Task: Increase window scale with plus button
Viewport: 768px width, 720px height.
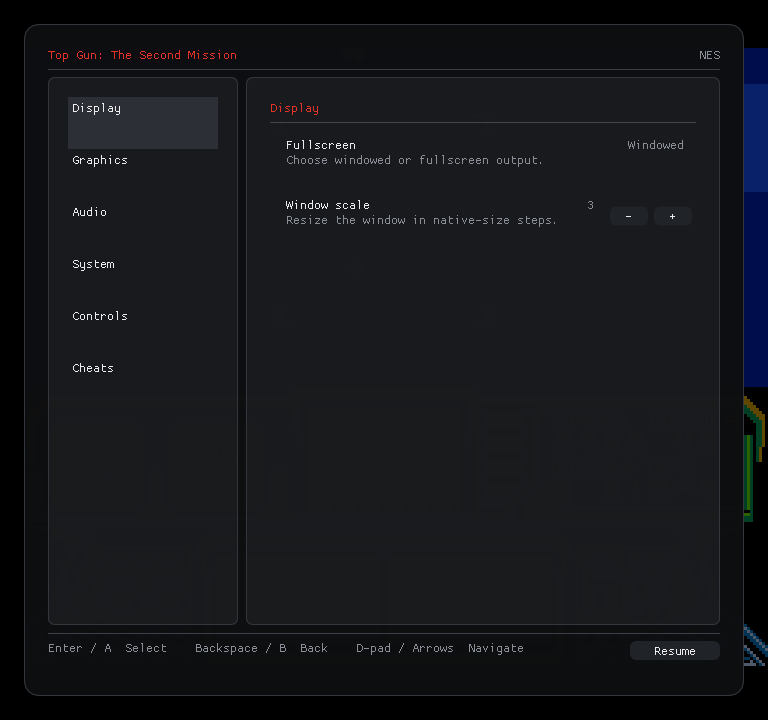Action: click(x=672, y=216)
